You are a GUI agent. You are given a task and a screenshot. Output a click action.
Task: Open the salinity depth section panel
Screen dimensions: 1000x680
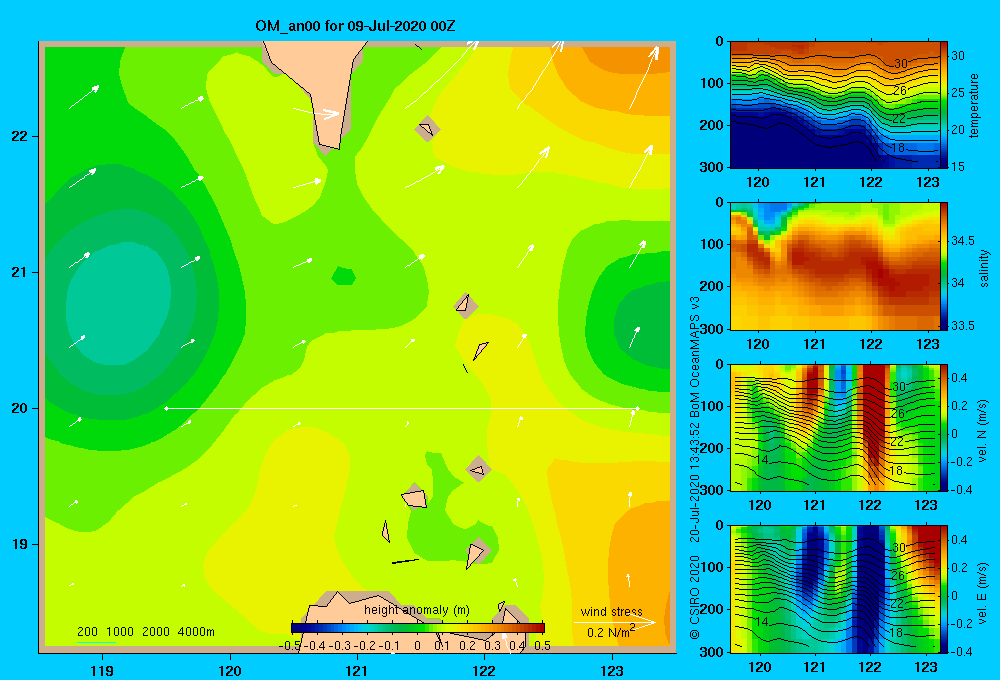pos(835,266)
